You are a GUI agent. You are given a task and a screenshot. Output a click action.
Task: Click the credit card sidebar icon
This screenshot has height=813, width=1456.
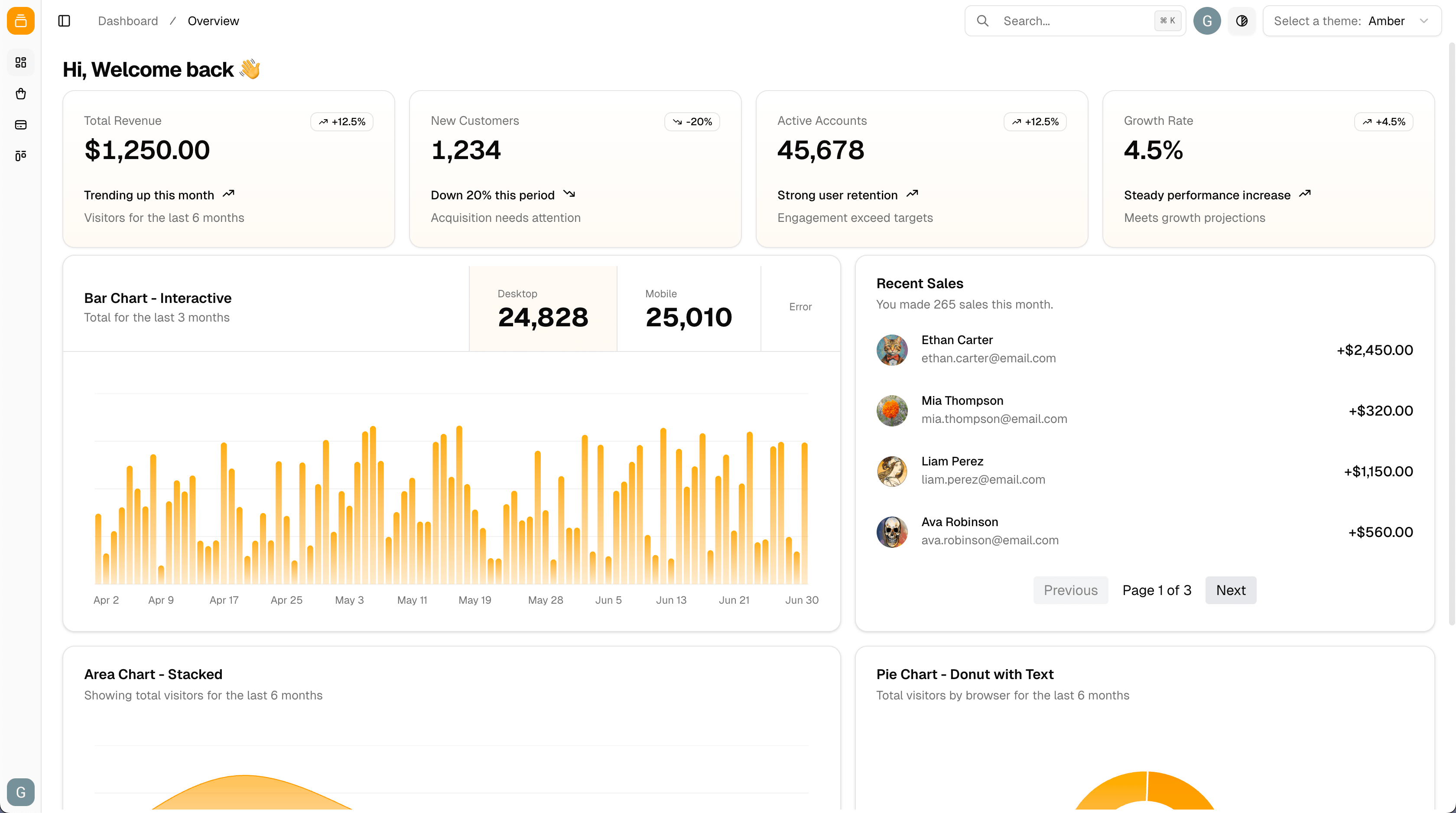[20, 125]
